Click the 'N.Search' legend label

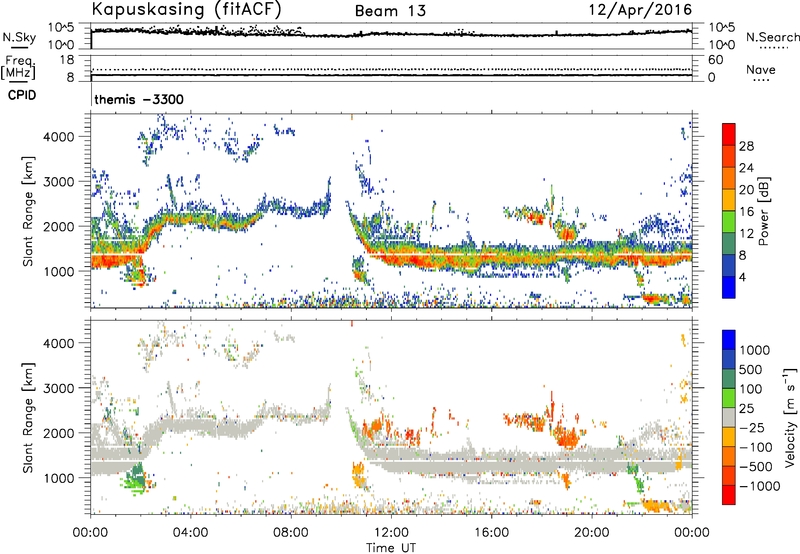click(772, 37)
